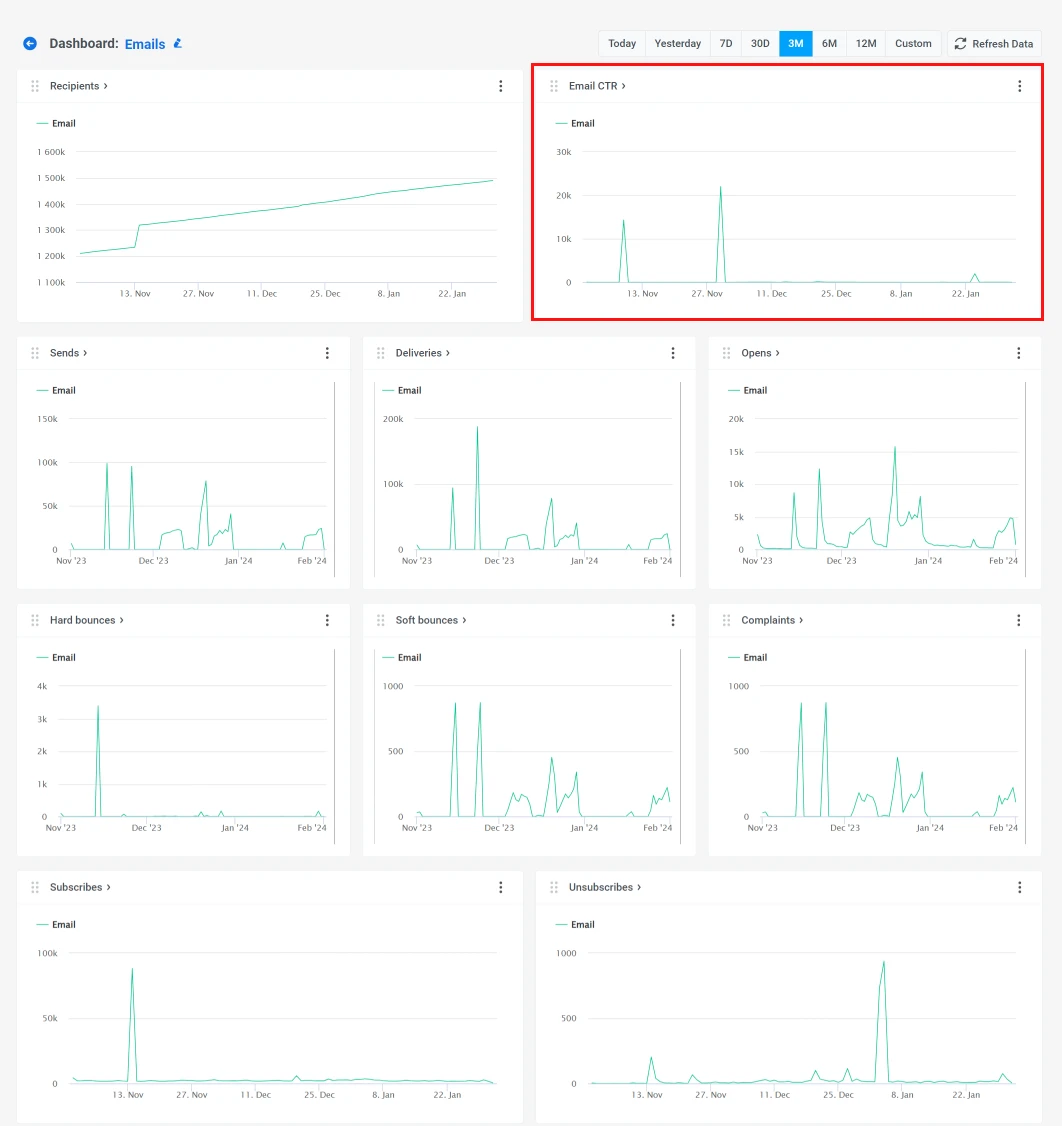
Task: Toggle the Email legend on the Sends chart
Action: (55, 390)
